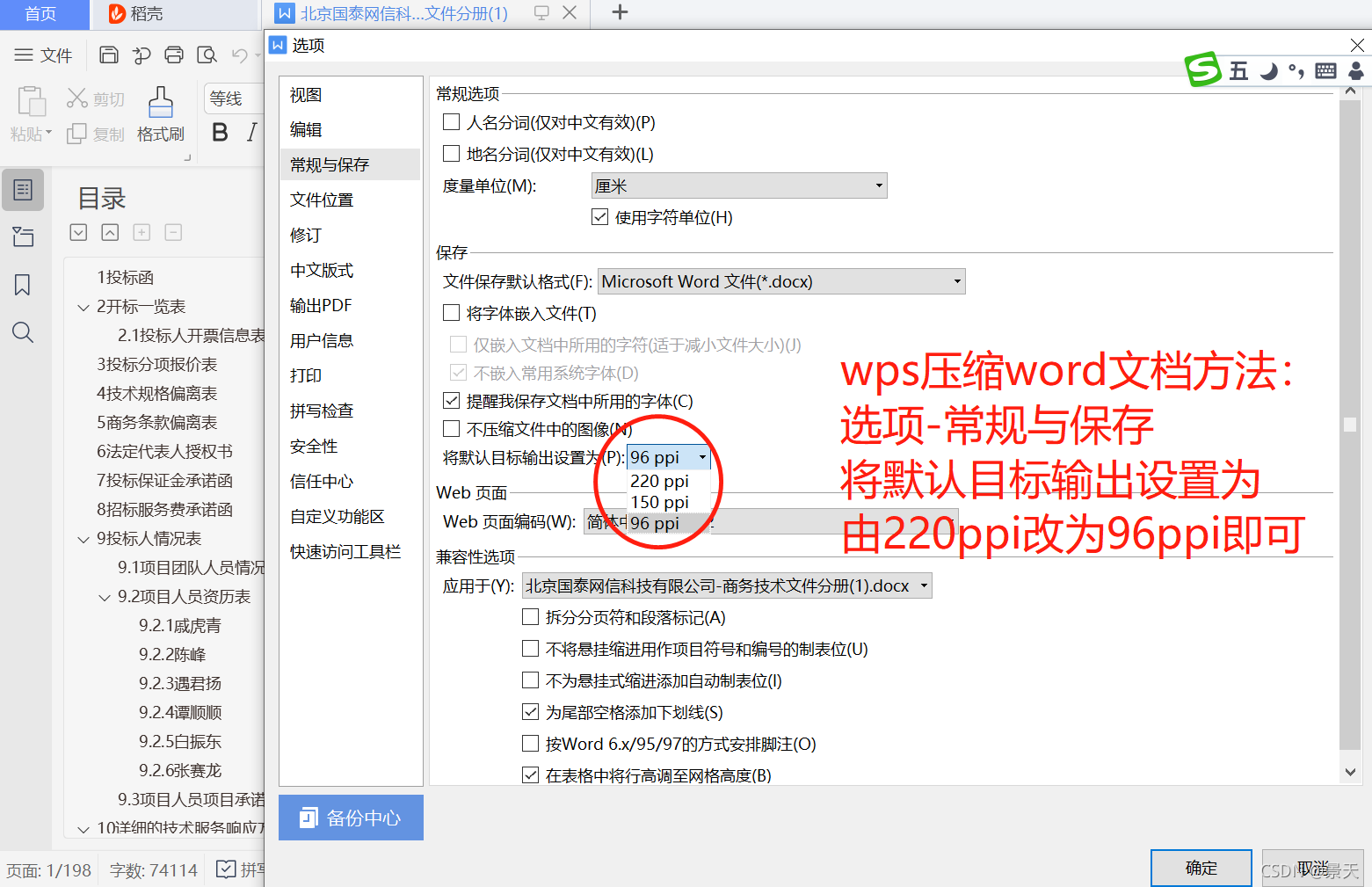Open font name dropdown 等线
Viewport: 1372px width, 887px height.
click(234, 98)
